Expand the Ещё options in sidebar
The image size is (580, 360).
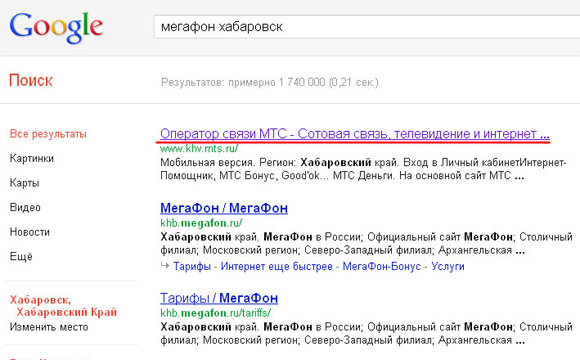pos(21,256)
